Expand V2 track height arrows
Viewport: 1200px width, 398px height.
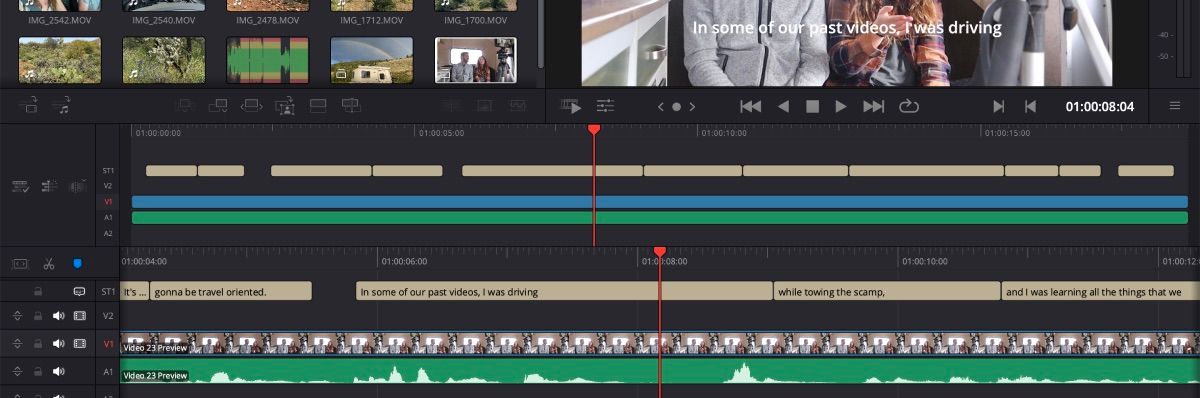[x=17, y=315]
